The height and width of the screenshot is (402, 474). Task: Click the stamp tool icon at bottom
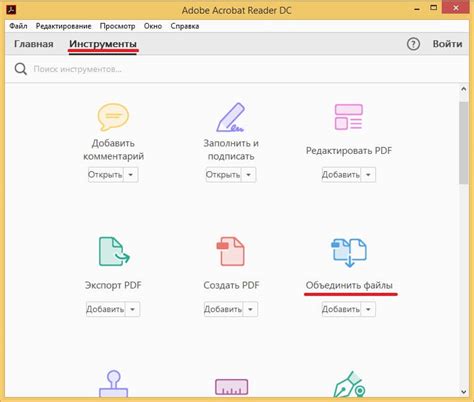click(113, 384)
